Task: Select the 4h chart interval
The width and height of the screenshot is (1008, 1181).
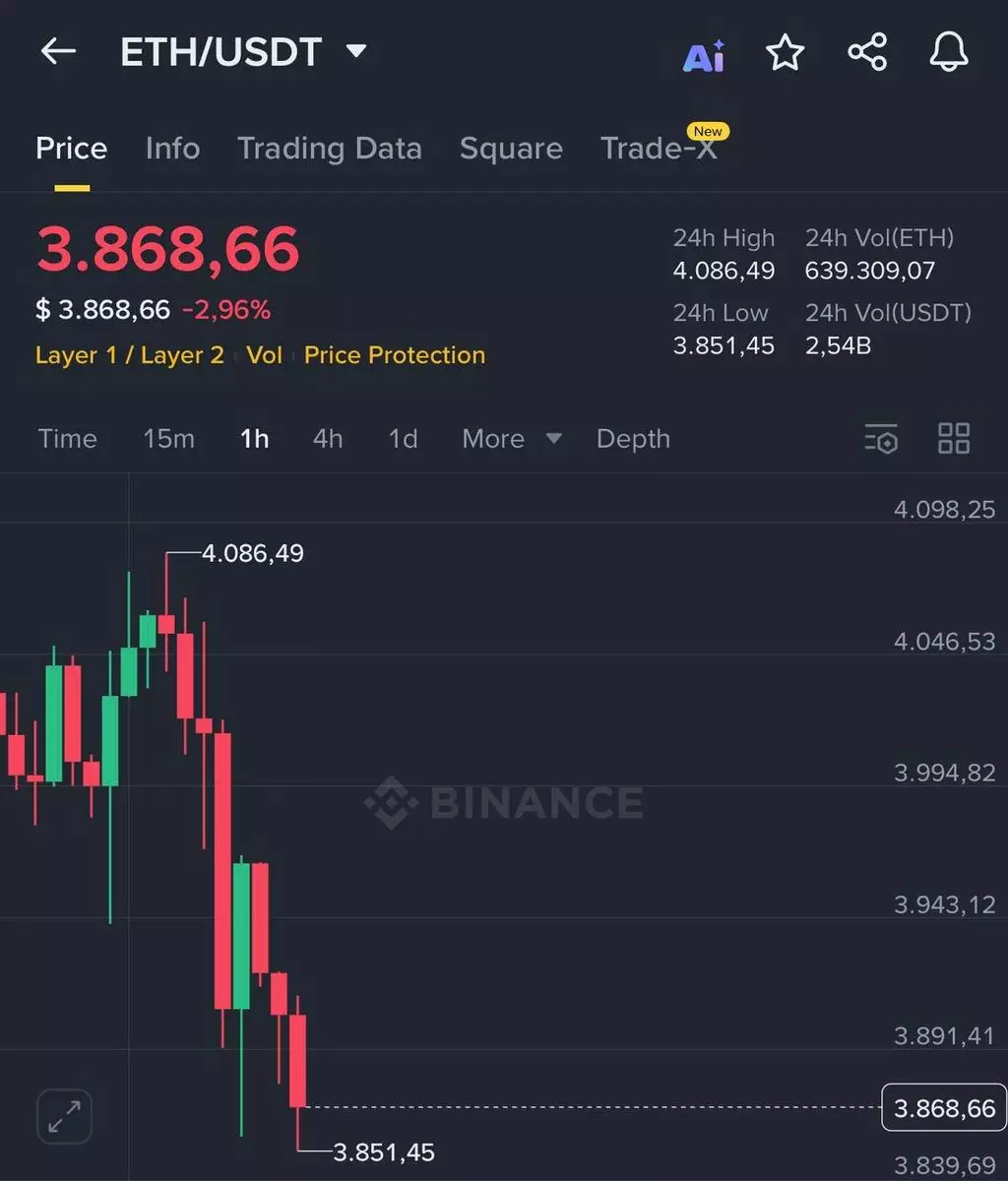Action: pyautogui.click(x=328, y=439)
